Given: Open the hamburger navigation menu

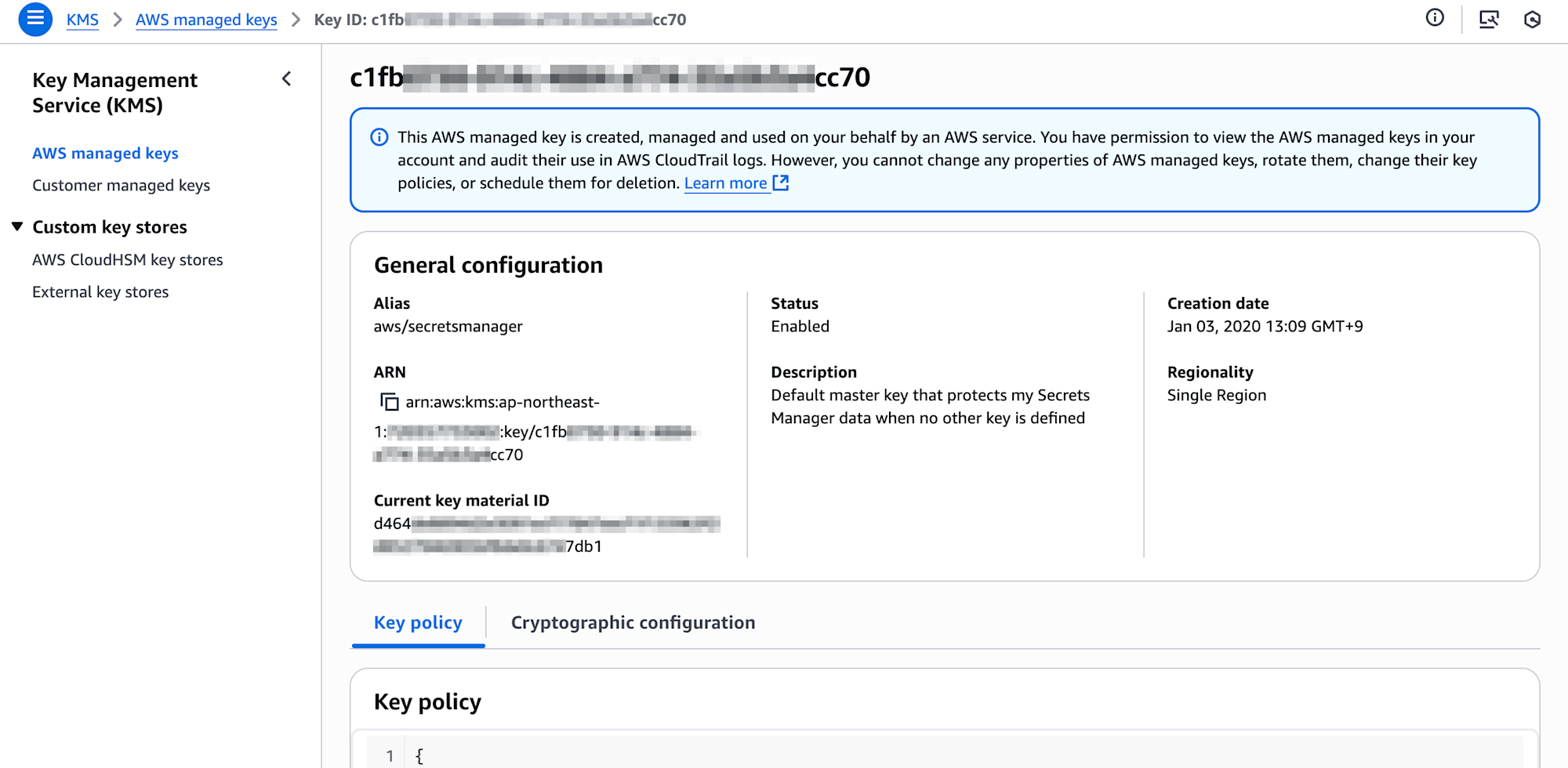Looking at the screenshot, I should pyautogui.click(x=35, y=19).
